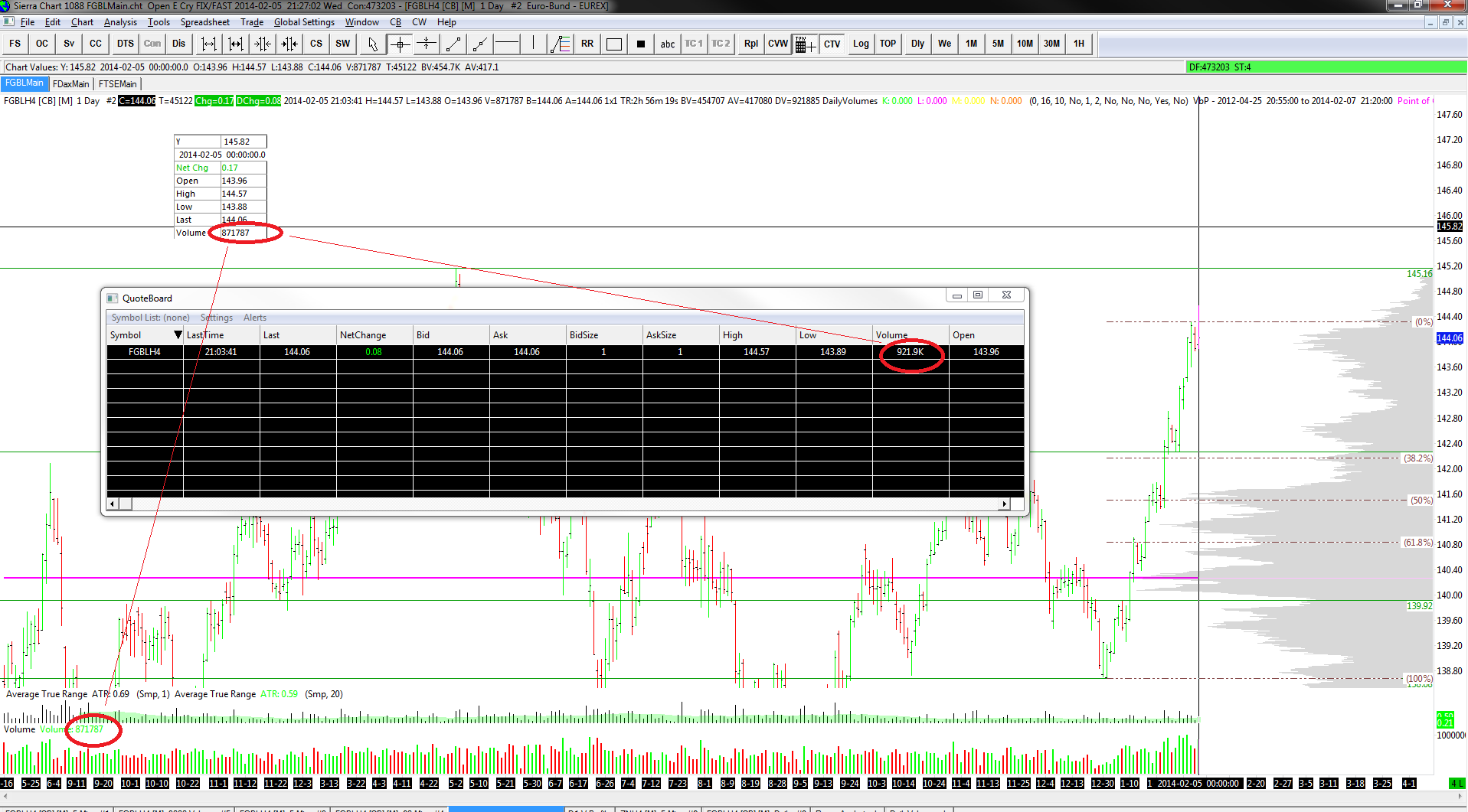Switch chart to Dly timeframe
Image resolution: width=1468 pixels, height=812 pixels.
coord(918,44)
